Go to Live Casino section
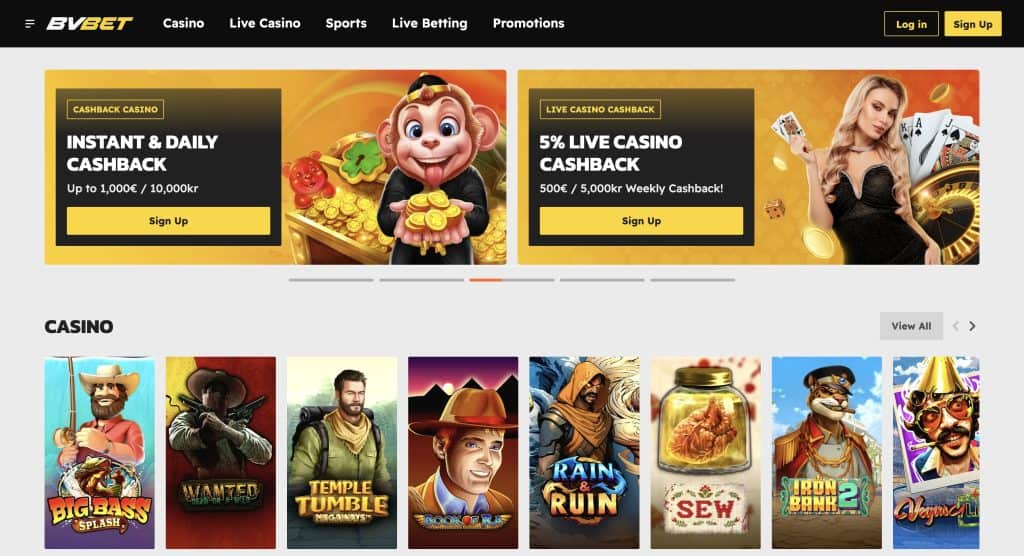This screenshot has width=1024, height=556. point(264,24)
